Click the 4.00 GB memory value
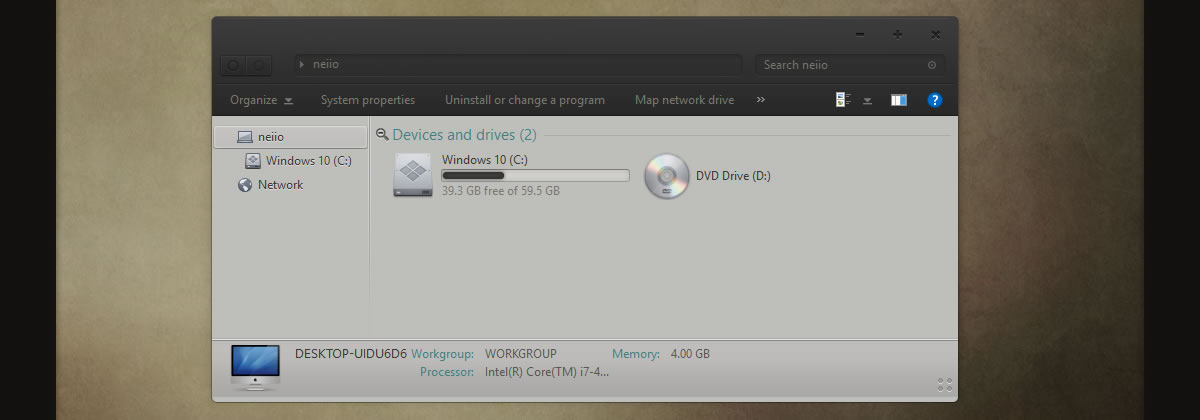1200x420 pixels. click(x=690, y=354)
